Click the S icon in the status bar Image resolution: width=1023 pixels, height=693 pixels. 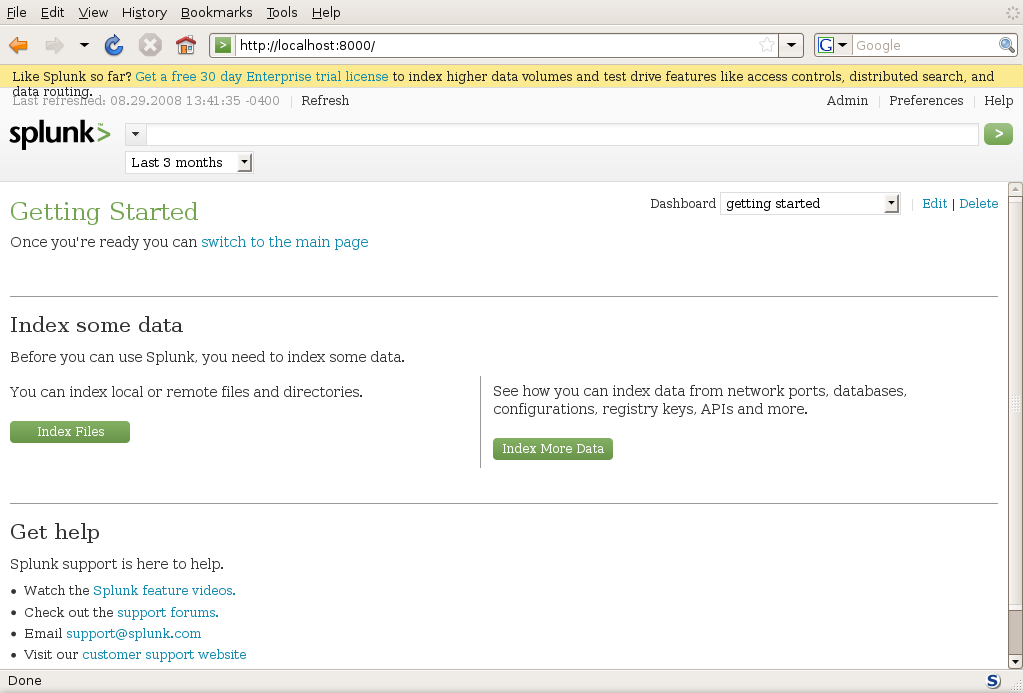click(993, 681)
